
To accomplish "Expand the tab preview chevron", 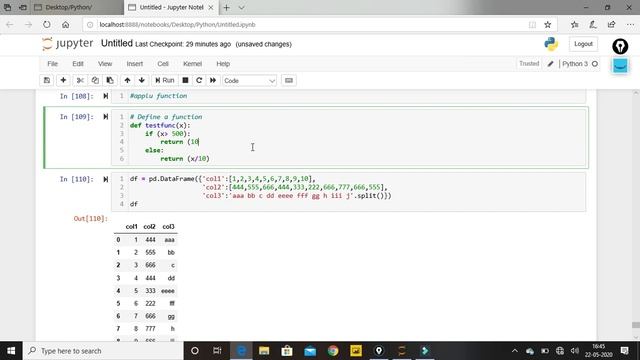I will pos(241,7).
